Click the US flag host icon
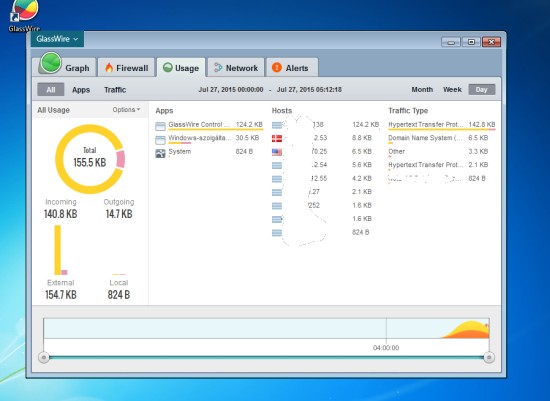 277,152
